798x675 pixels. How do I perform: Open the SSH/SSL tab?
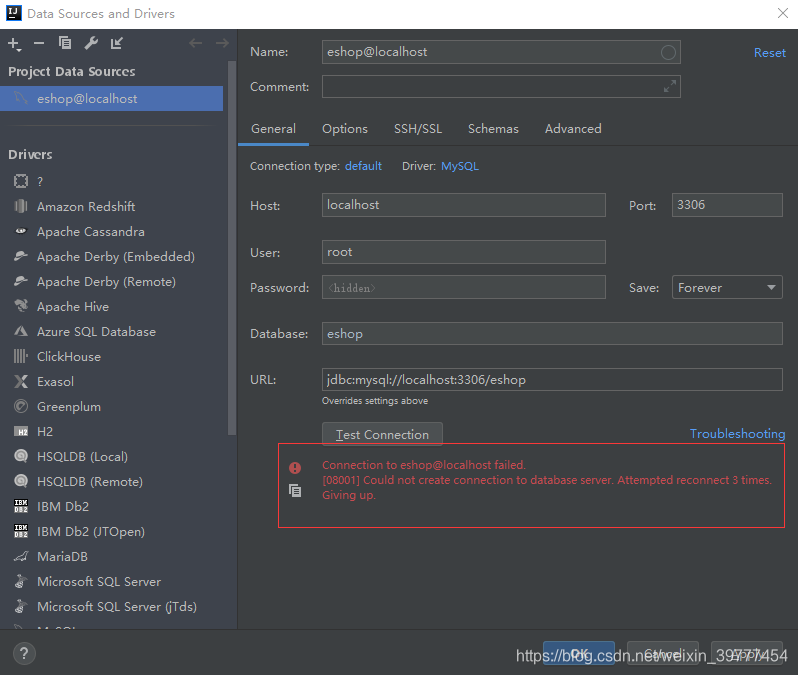click(x=418, y=129)
